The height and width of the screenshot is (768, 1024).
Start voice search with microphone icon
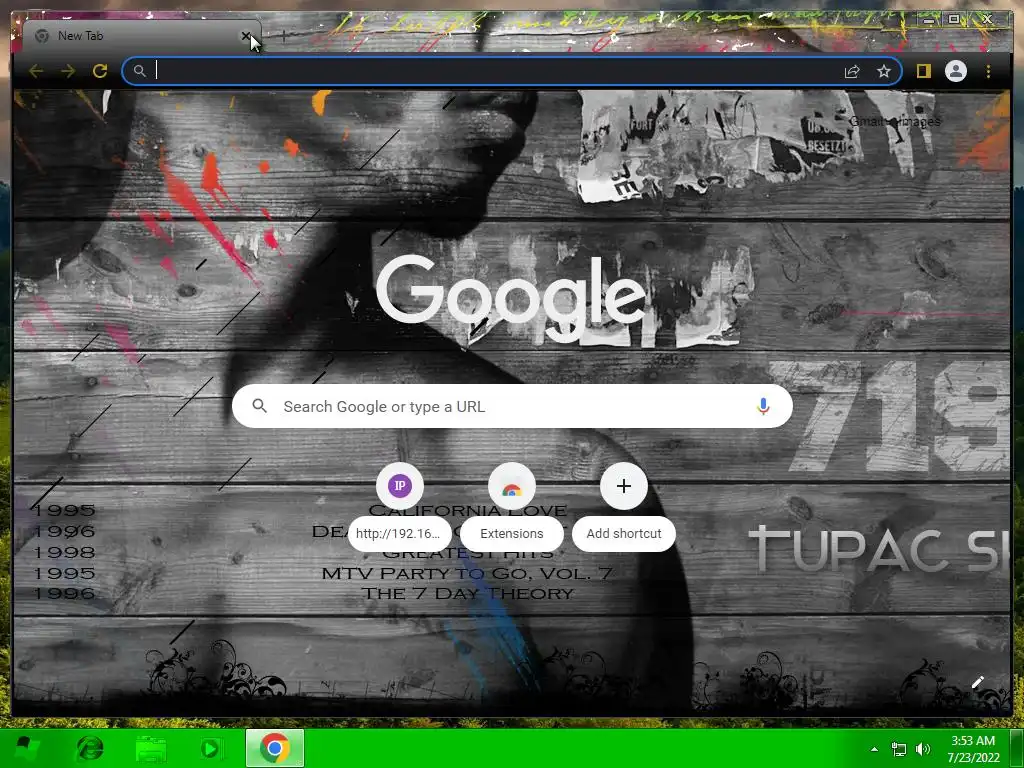point(763,406)
